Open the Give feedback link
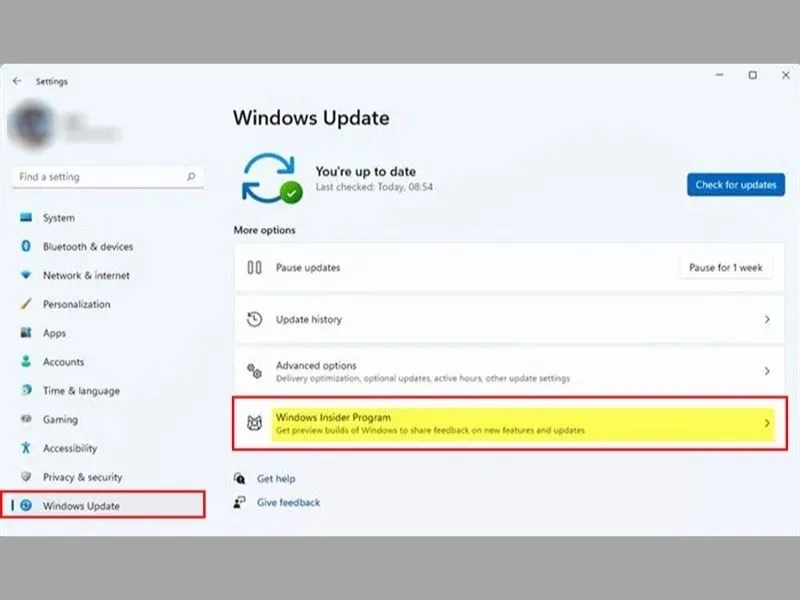800x600 pixels. click(288, 503)
